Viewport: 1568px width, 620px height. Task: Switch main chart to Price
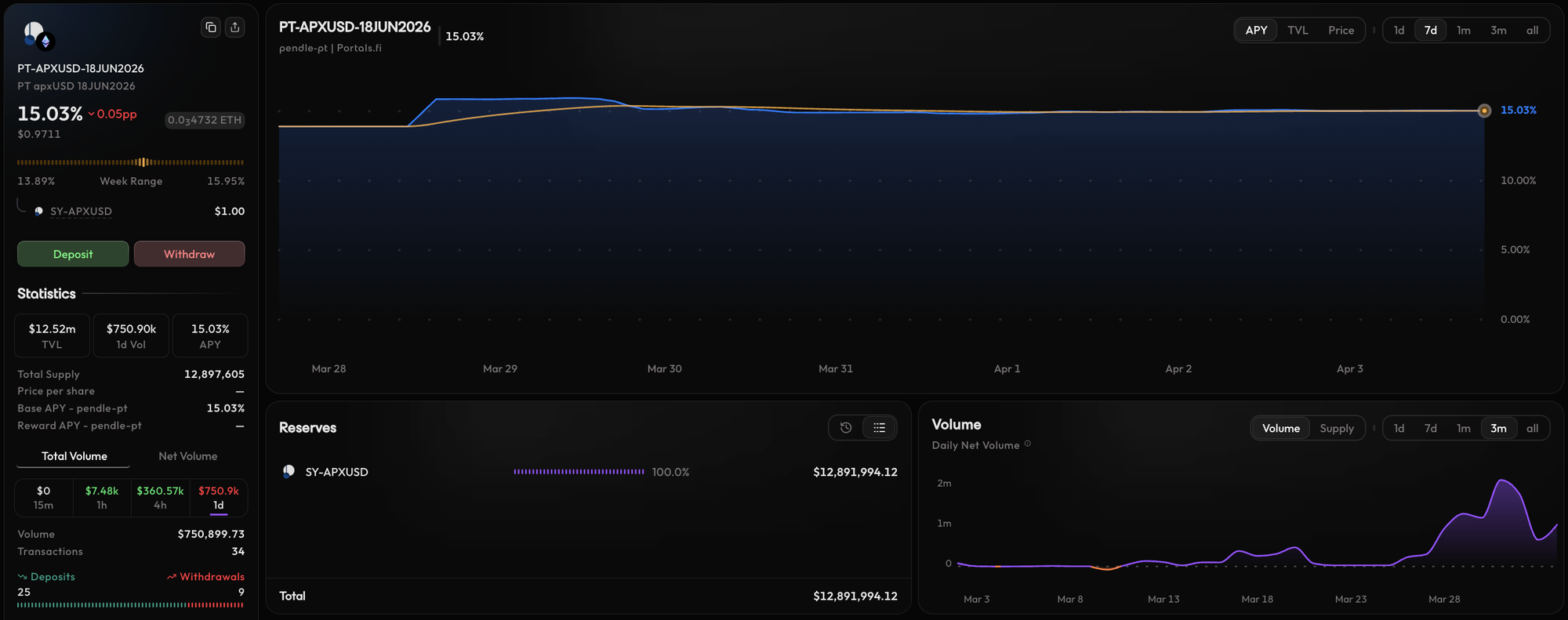click(x=1341, y=31)
